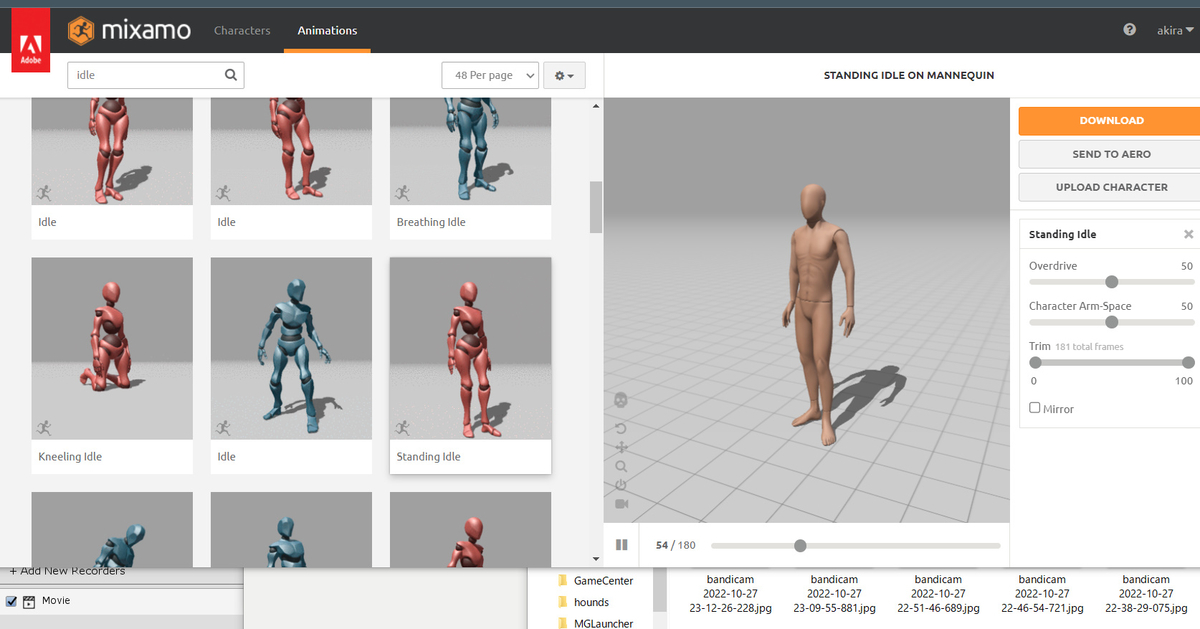Click MGLauncher folder icon in file explorer
This screenshot has width=1200, height=629.
click(x=563, y=623)
